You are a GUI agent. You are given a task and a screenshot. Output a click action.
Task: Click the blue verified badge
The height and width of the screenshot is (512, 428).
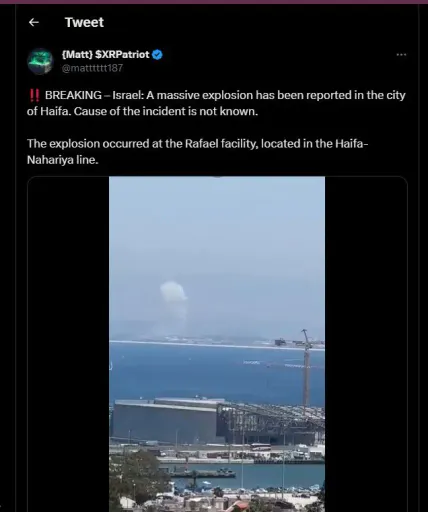(x=157, y=54)
